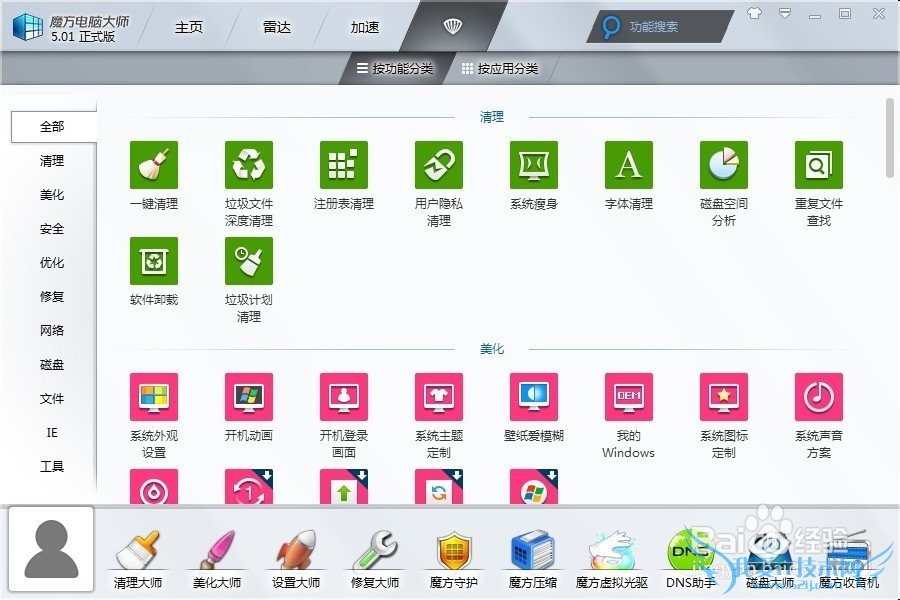The height and width of the screenshot is (600, 900).
Task: Open 注册表清理 registry cleaner
Action: (x=344, y=165)
